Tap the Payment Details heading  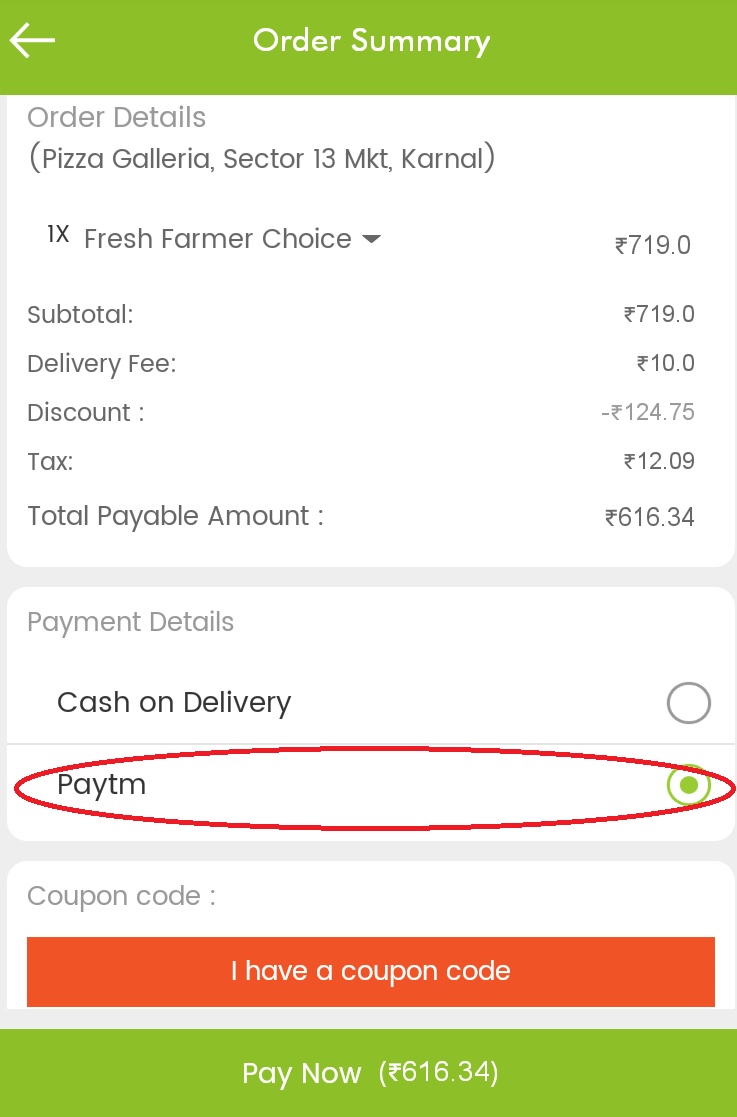[x=130, y=622]
